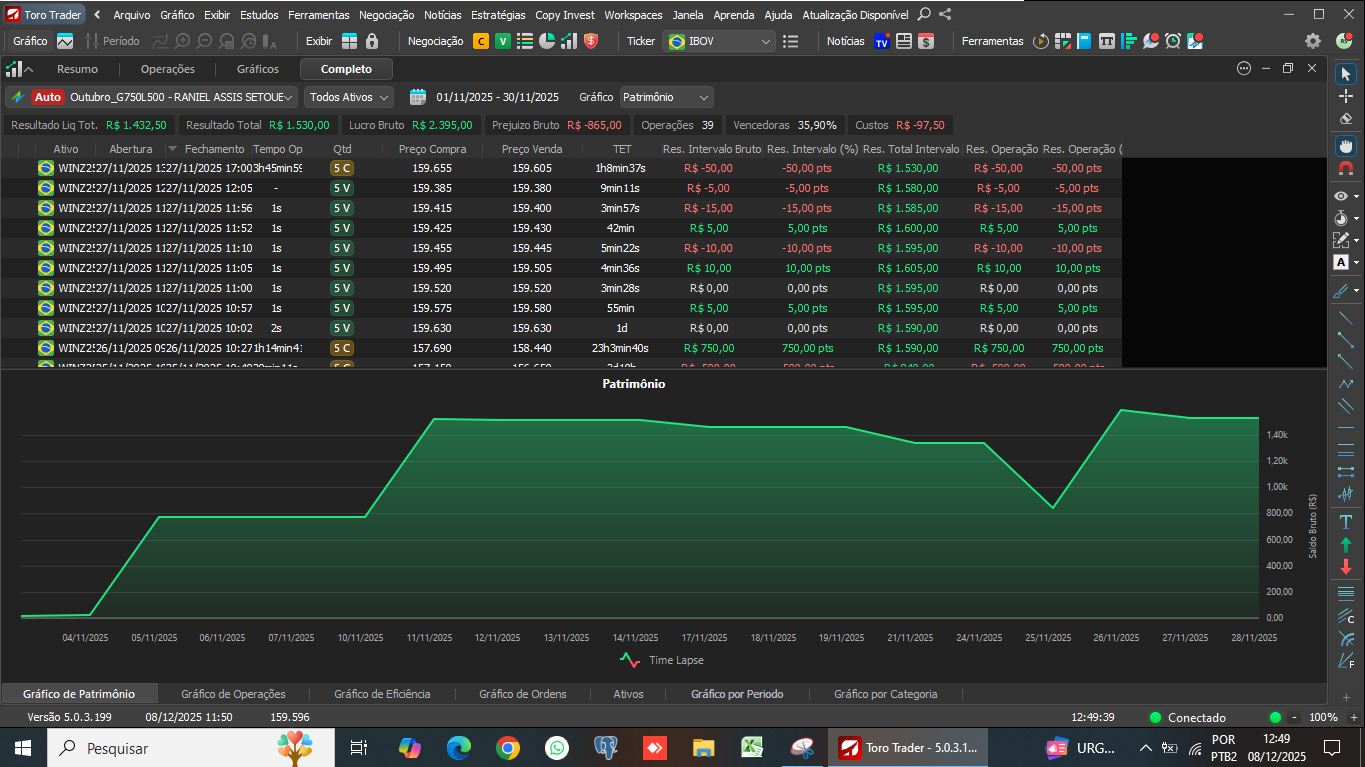This screenshot has height=767, width=1365.
Task: Click the green V sell order icon
Action: tap(503, 41)
